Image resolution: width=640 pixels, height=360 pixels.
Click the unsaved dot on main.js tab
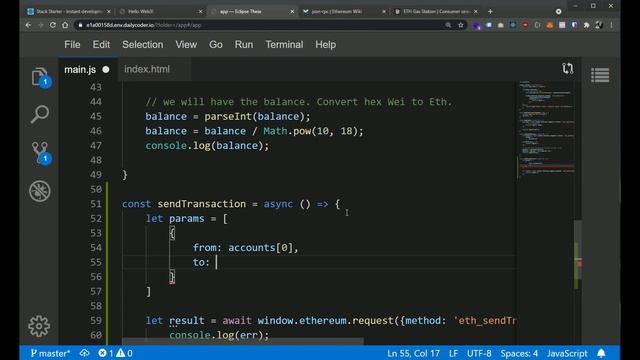click(x=106, y=69)
